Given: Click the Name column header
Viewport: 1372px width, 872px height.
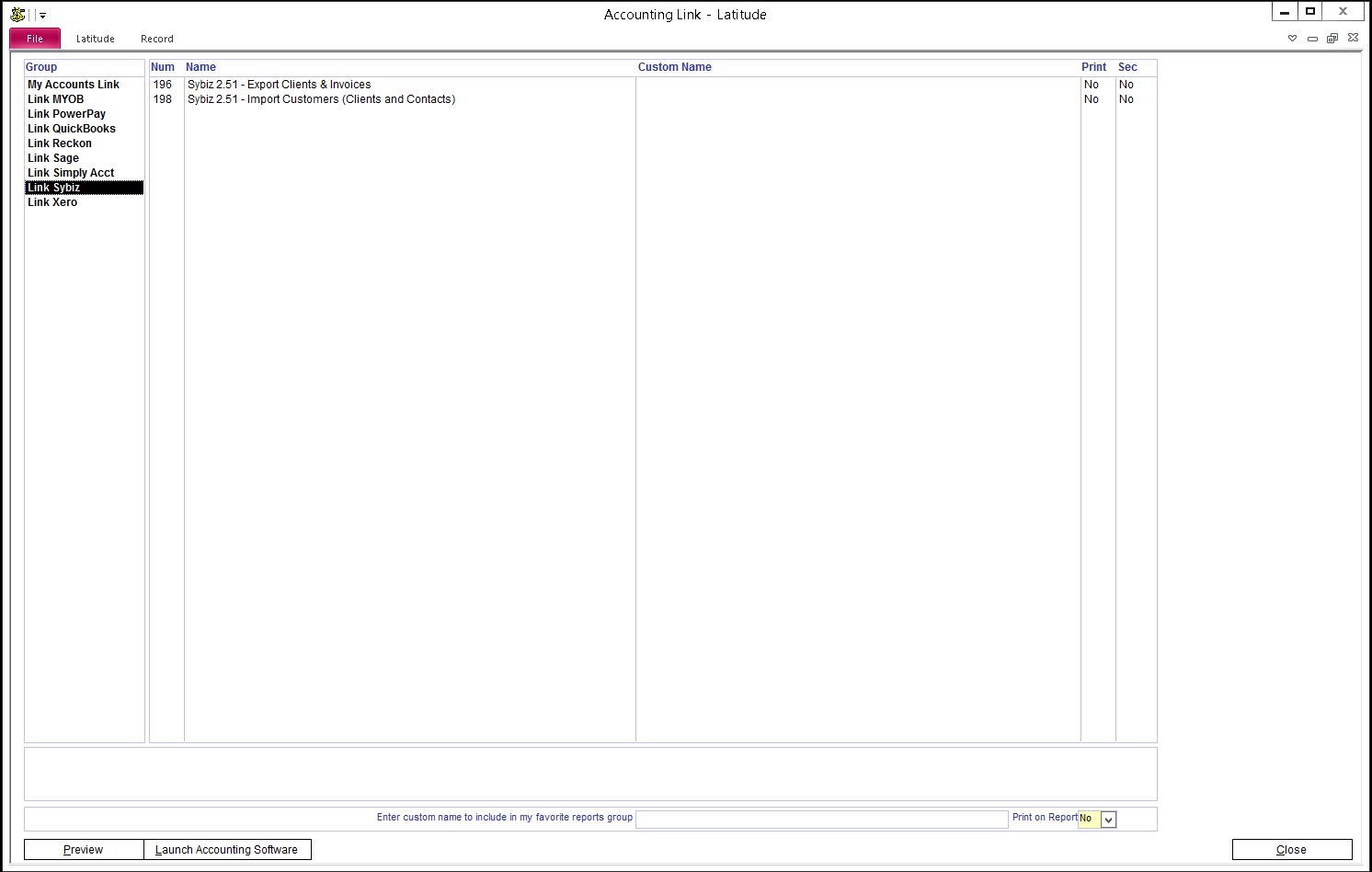Looking at the screenshot, I should click(200, 67).
